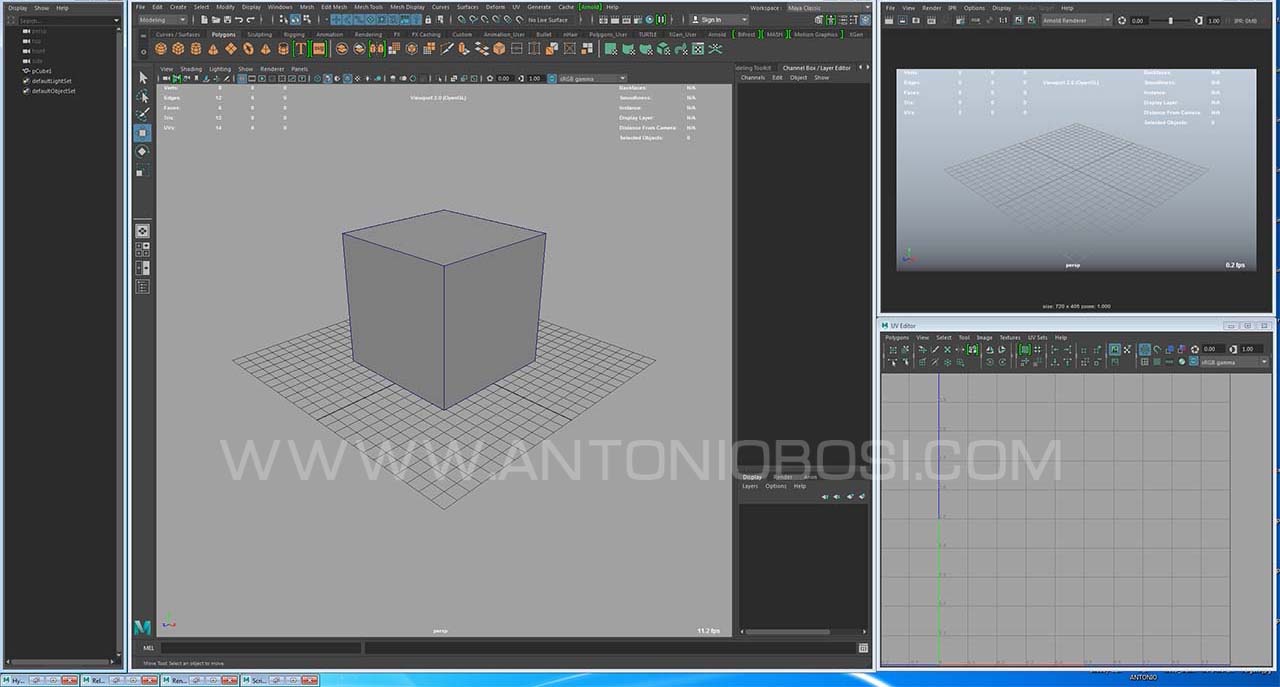1280x687 pixels.
Task: Open the Modeling menu set dropdown
Action: [x=161, y=19]
